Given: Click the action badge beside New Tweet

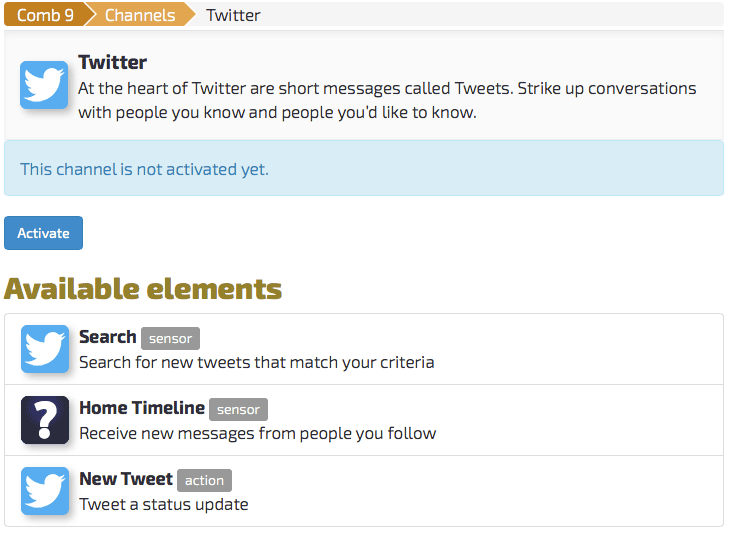Looking at the screenshot, I should 204,480.
